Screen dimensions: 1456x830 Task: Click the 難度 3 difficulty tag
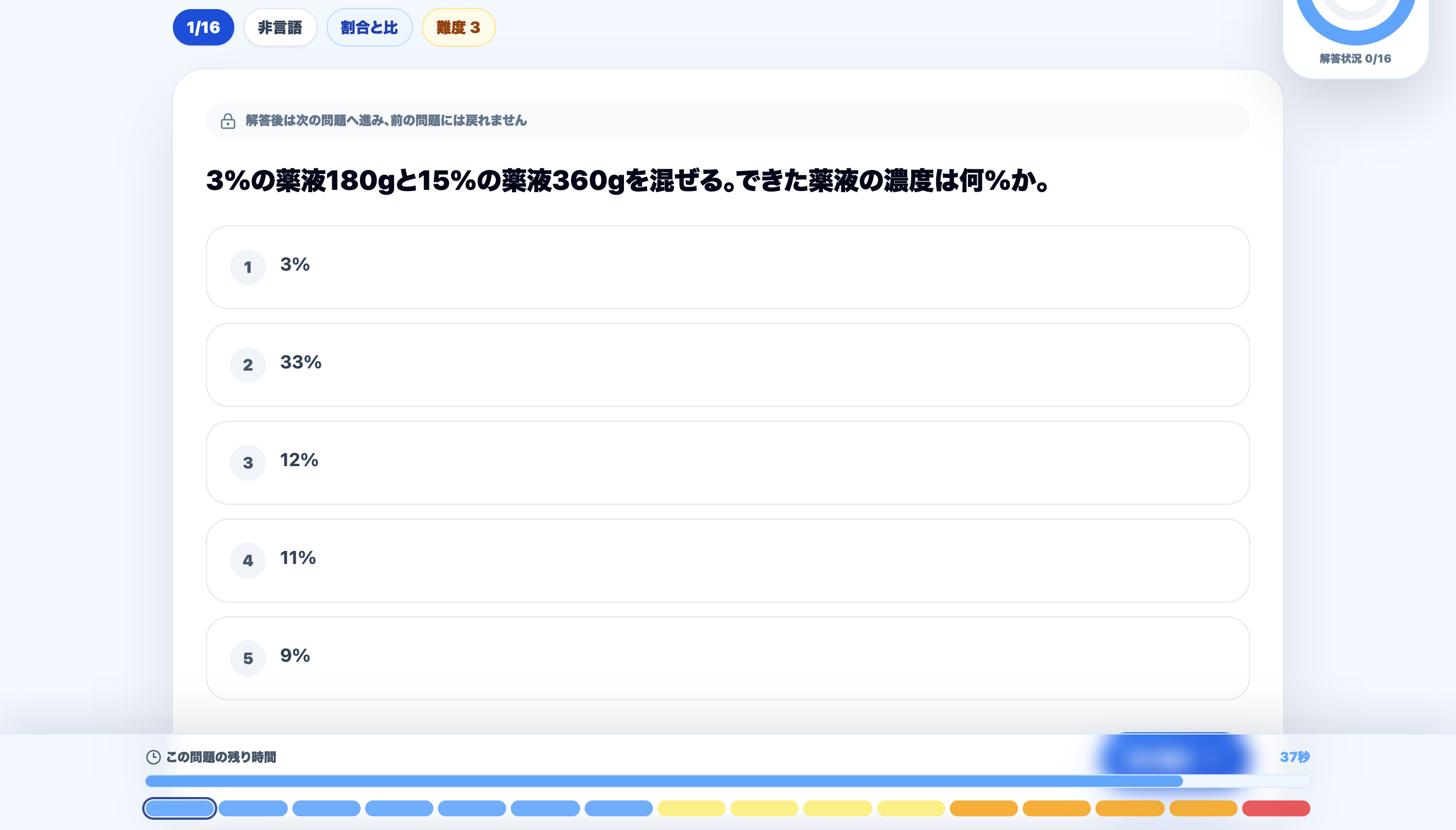458,27
